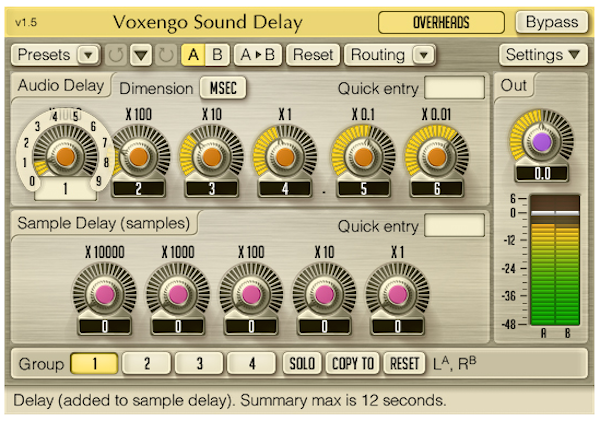Click the Sample Delay quick entry field

[x=455, y=225]
